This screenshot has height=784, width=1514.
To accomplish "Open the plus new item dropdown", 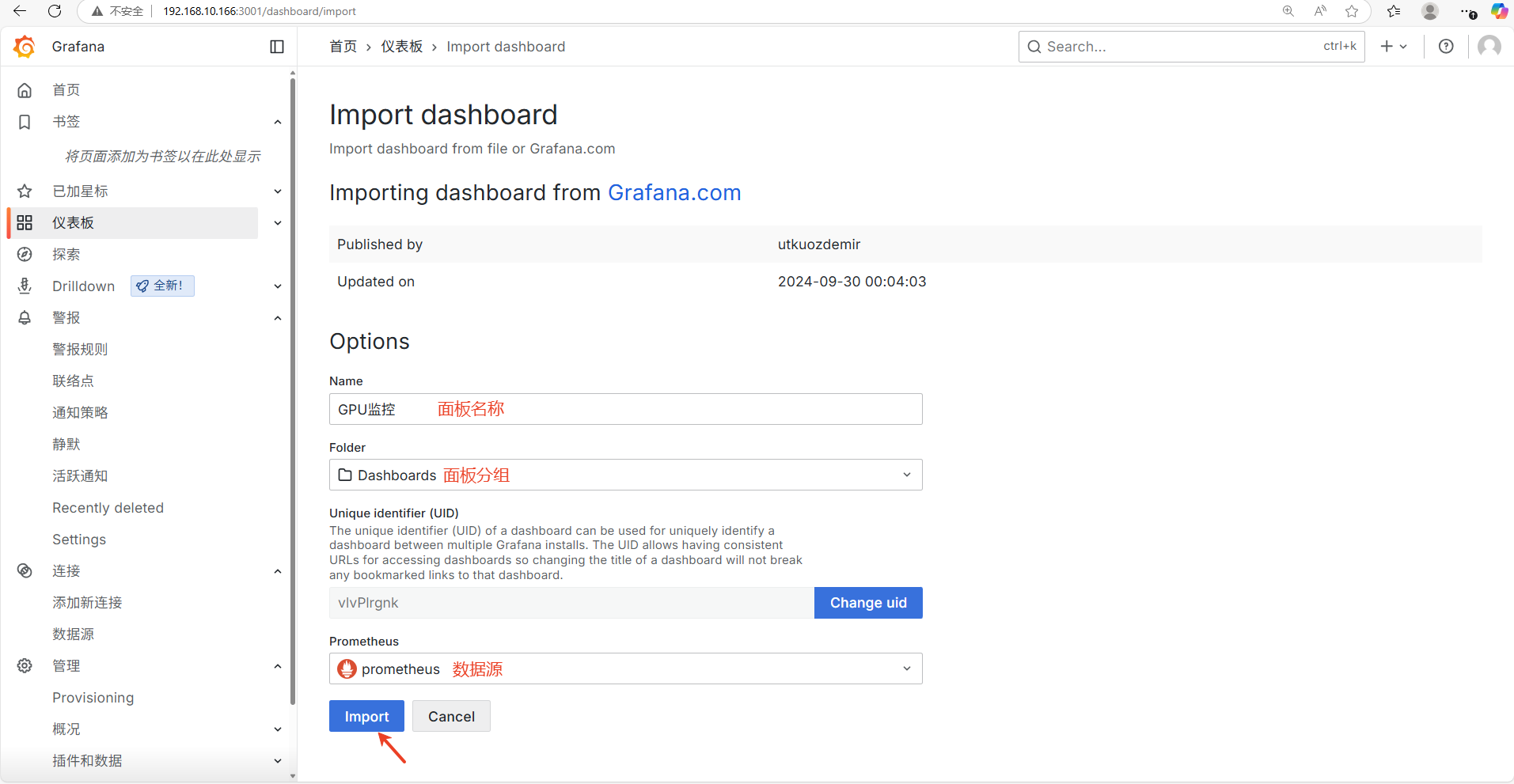I will [1394, 47].
